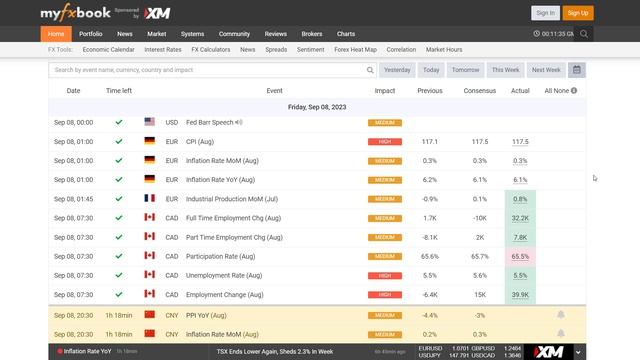Click the French flag on the Industrial Production row
This screenshot has width=640, height=360.
149,198
